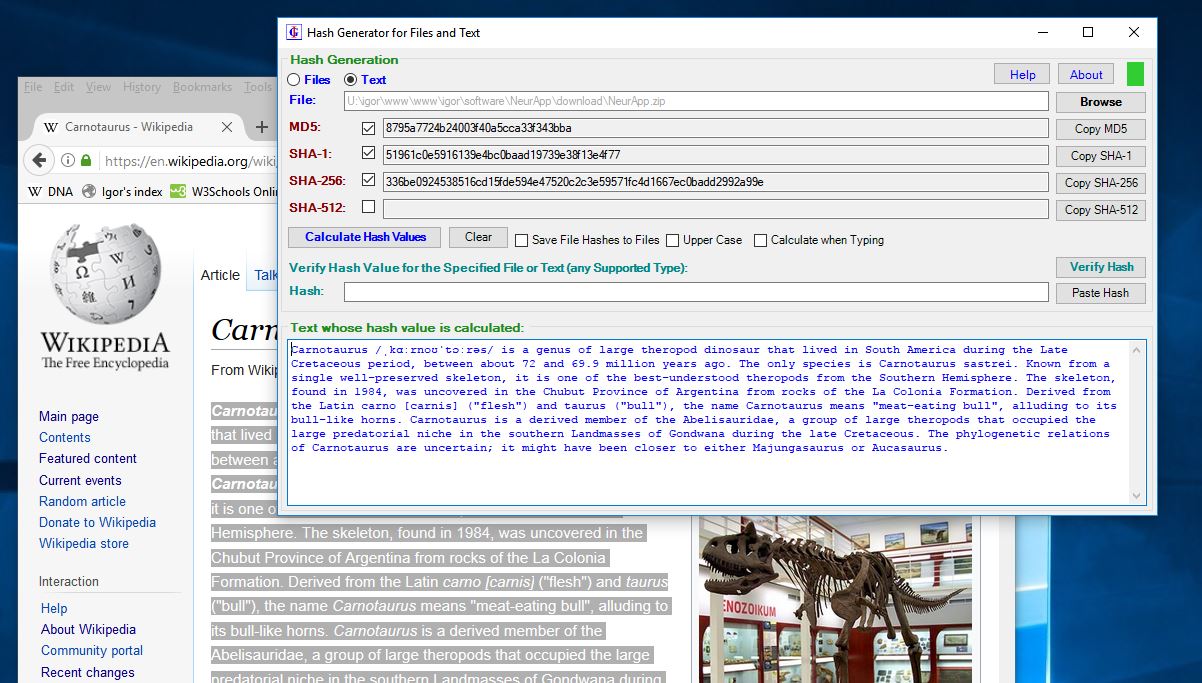Image resolution: width=1202 pixels, height=683 pixels.
Task: Click inside the Hash verification input field
Action: click(694, 292)
